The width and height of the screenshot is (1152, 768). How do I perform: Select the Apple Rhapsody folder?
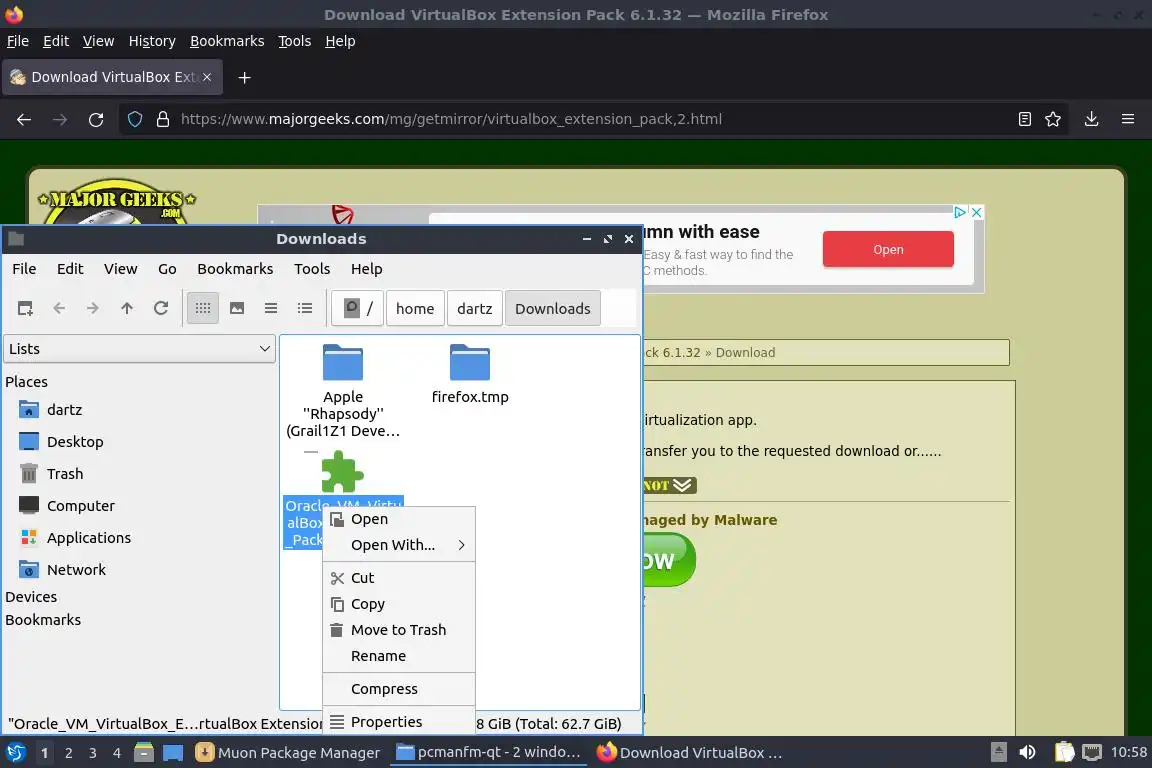pos(343,391)
